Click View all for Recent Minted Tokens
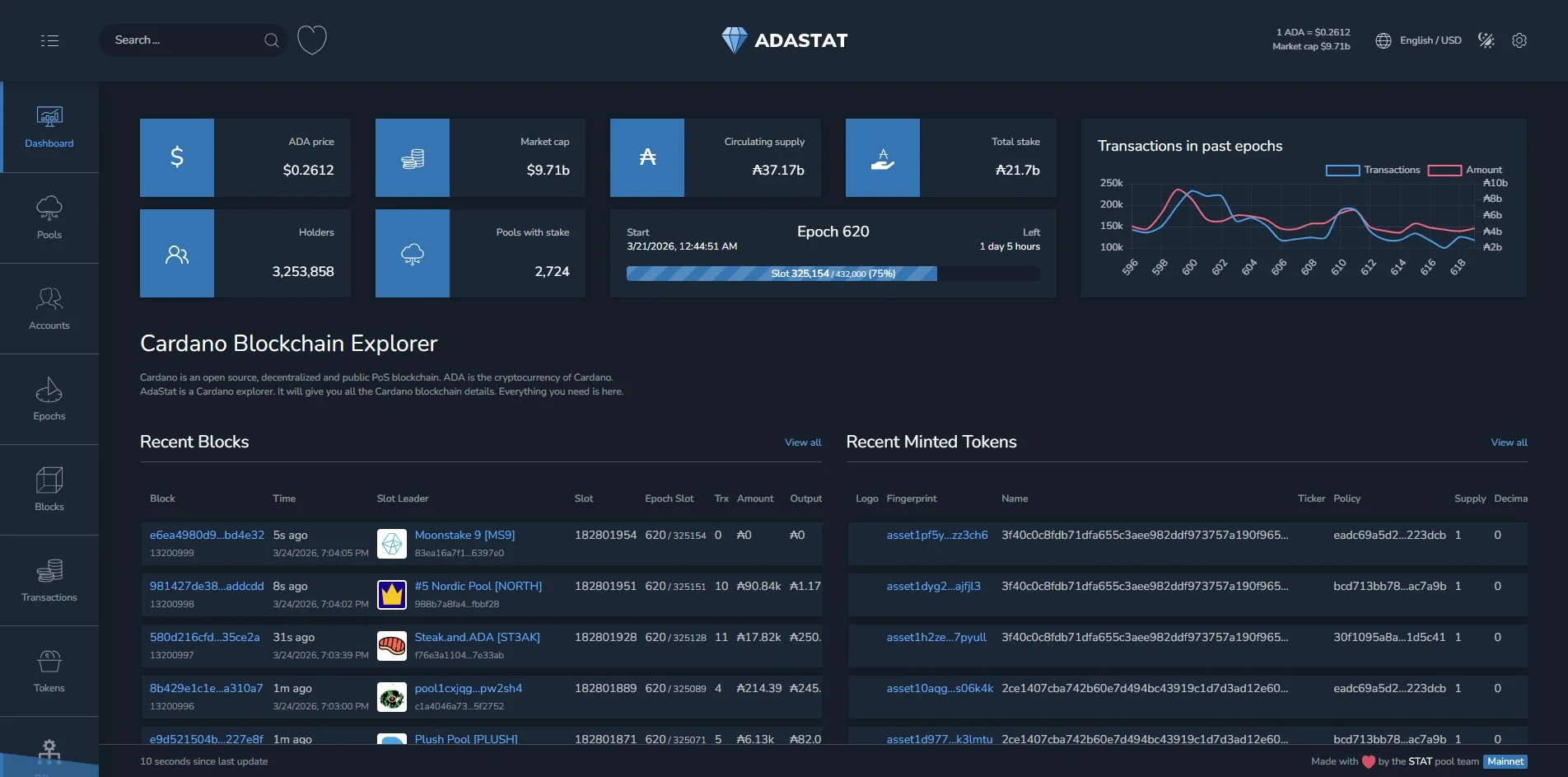This screenshot has width=1568, height=777. (1509, 442)
